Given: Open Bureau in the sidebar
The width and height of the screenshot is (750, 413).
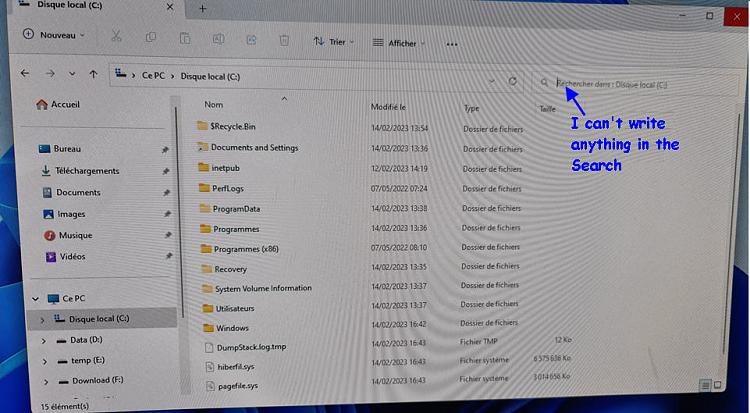Looking at the screenshot, I should point(59,149).
